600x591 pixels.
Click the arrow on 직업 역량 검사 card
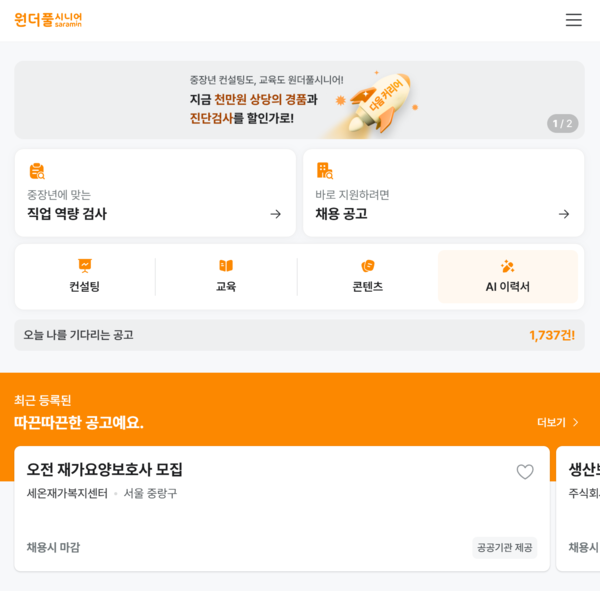[x=276, y=214]
